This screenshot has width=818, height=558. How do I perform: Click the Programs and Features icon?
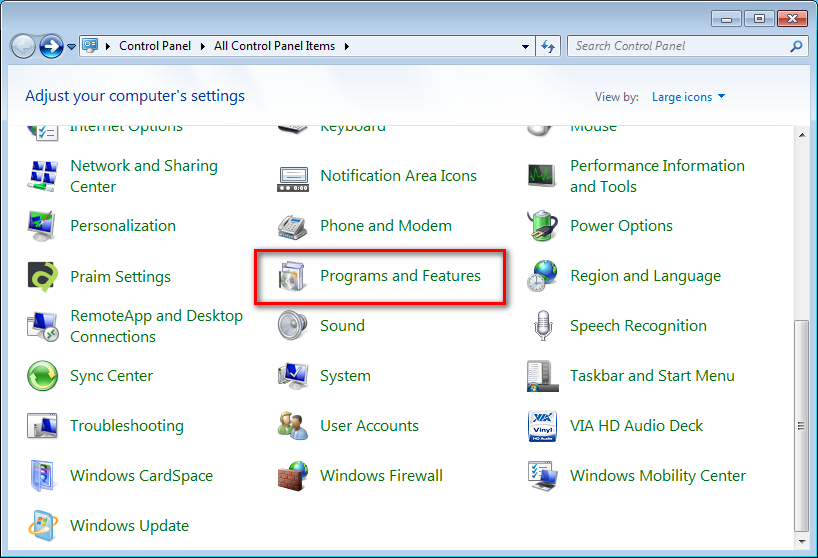pos(293,276)
